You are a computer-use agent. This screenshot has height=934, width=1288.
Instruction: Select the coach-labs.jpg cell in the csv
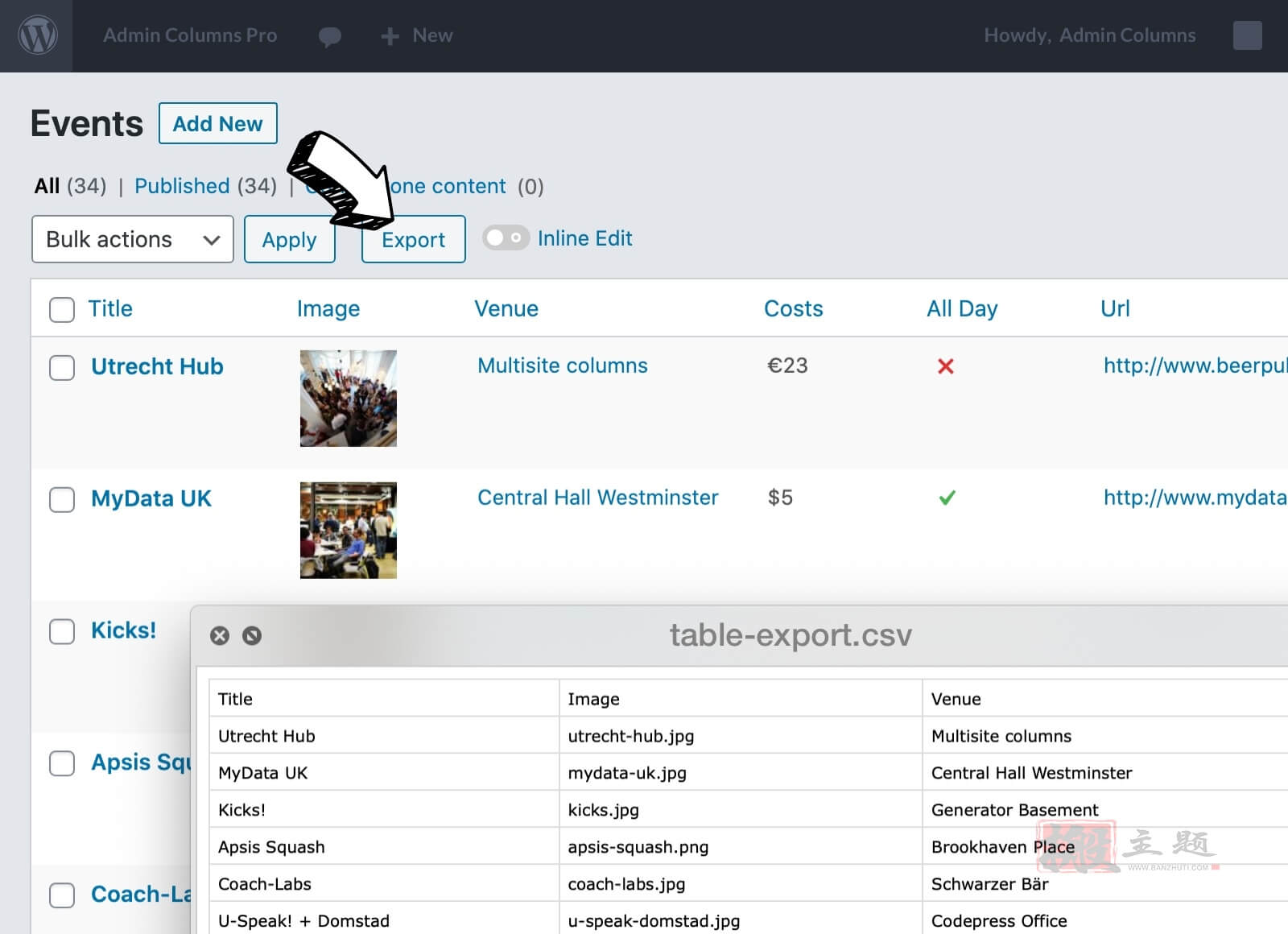click(x=741, y=883)
